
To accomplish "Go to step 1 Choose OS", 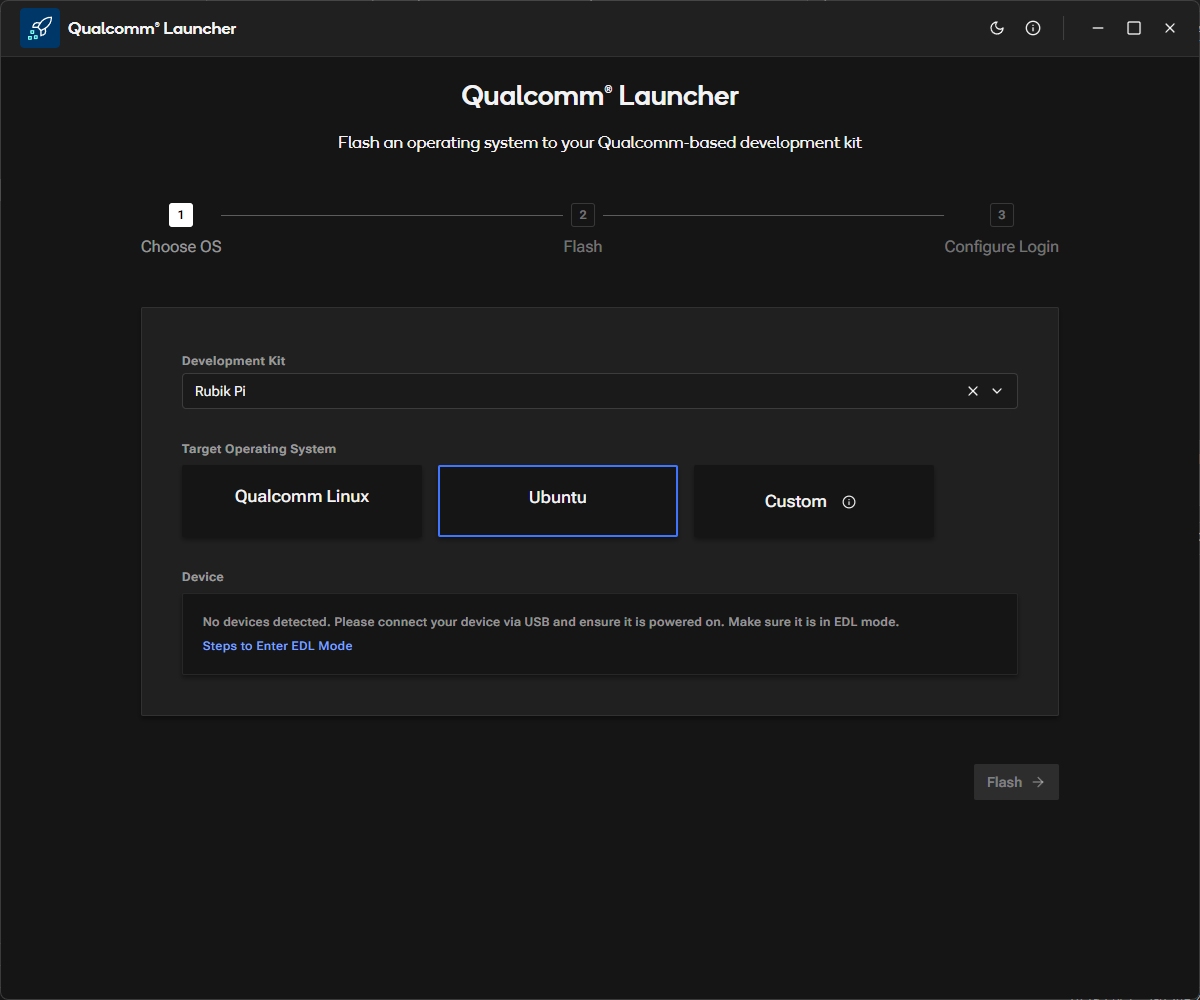I will pyautogui.click(x=181, y=246).
